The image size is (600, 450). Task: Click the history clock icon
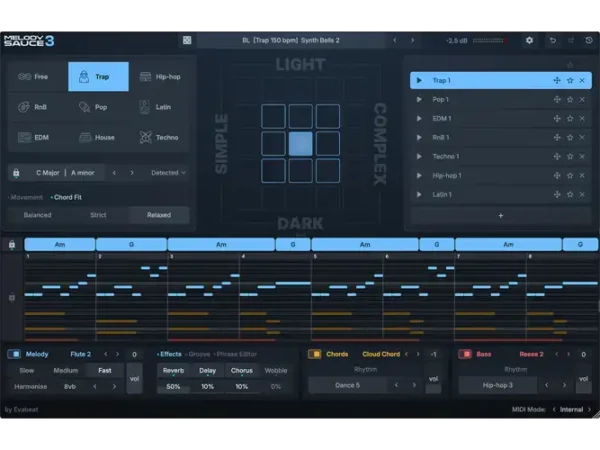coord(589,40)
